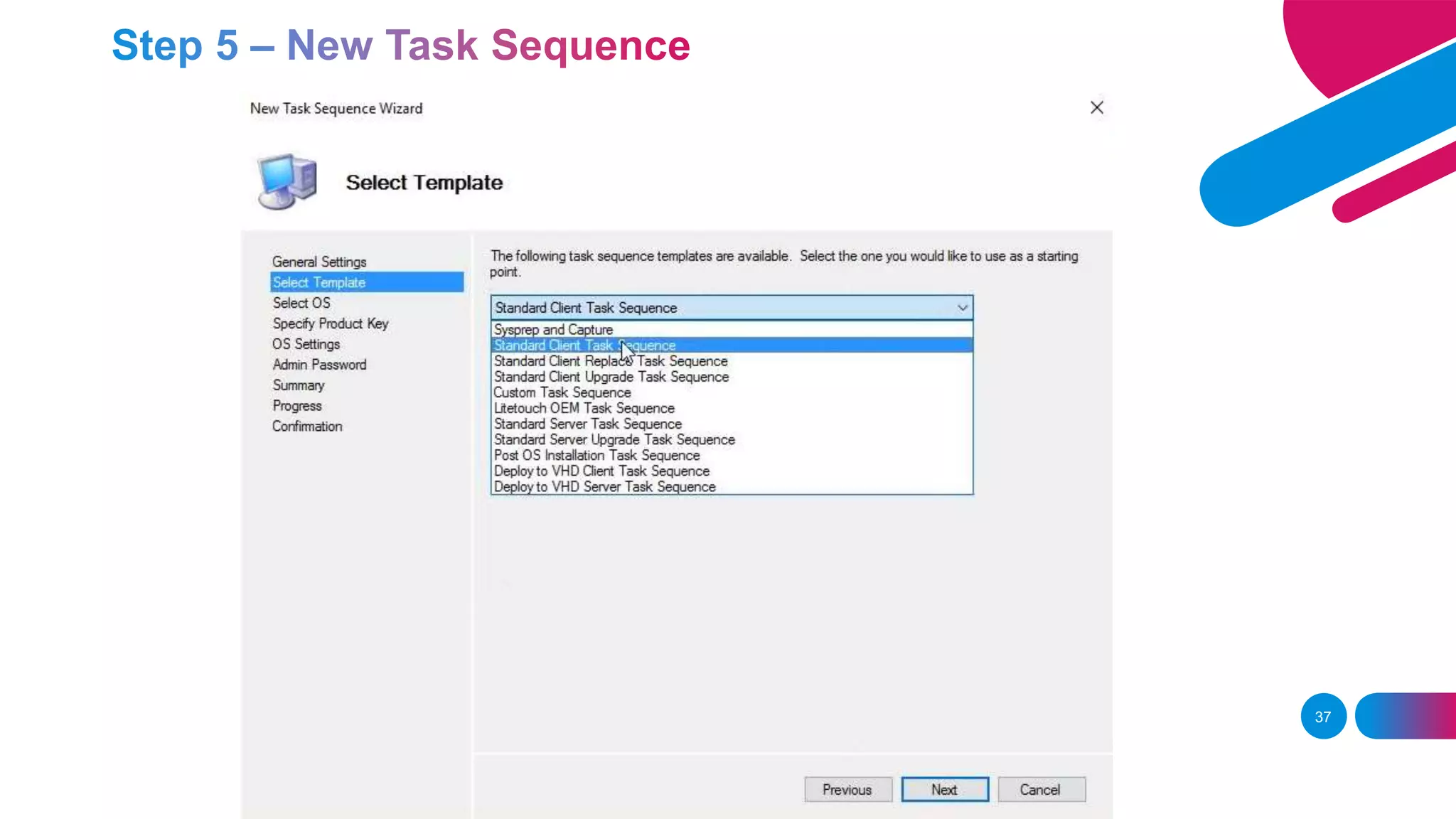Jump to Select OS step

[301, 303]
